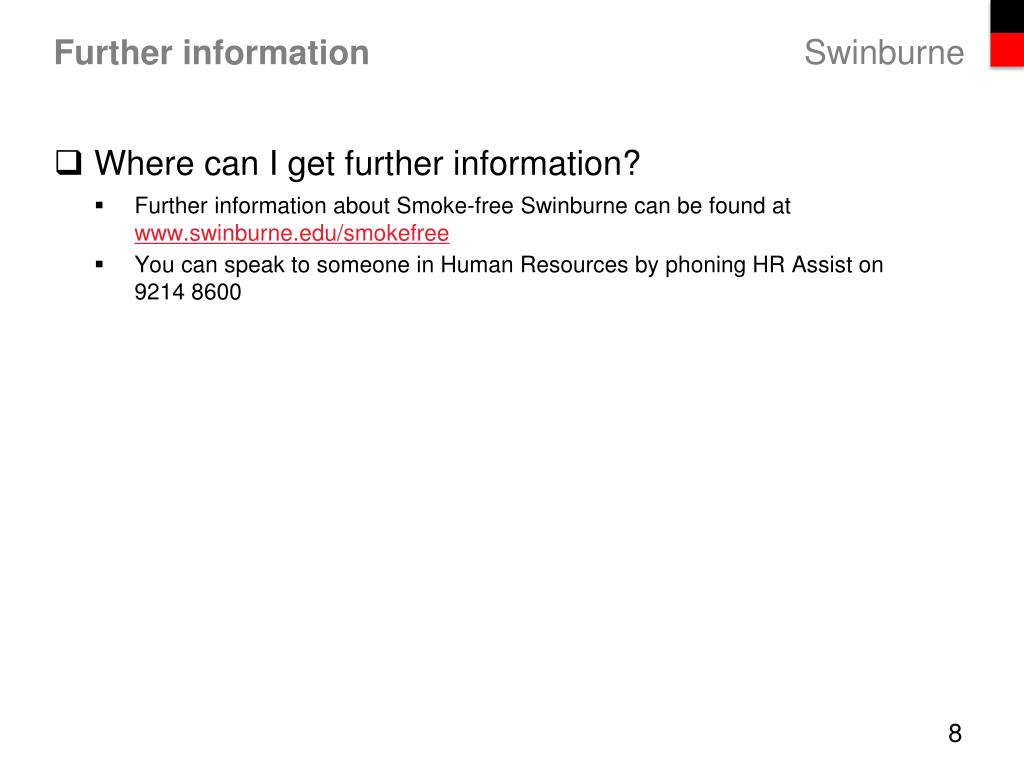
Task: Click the word 'information' in the title
Action: point(276,52)
